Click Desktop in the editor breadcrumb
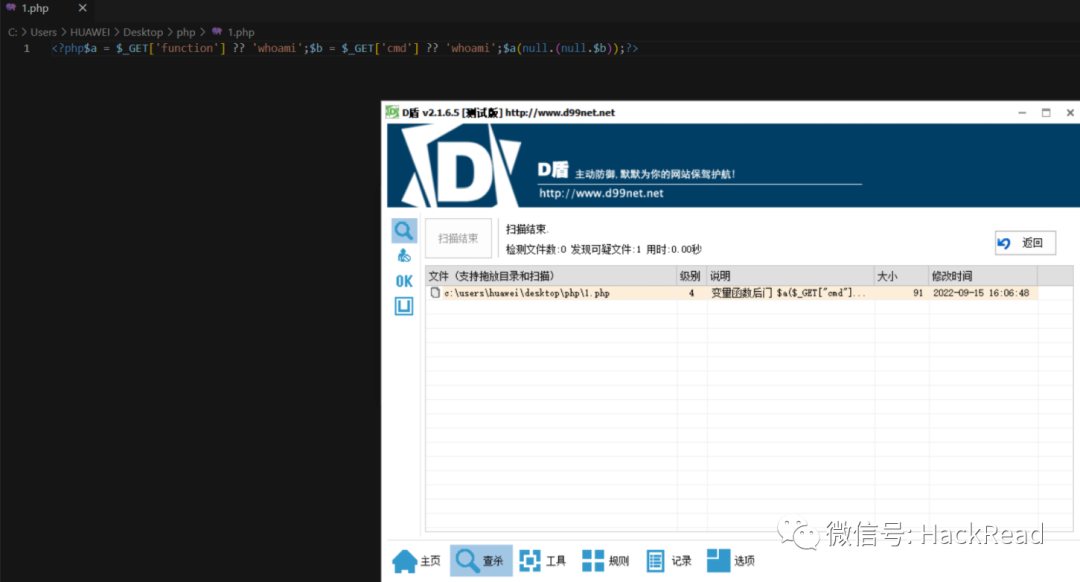1080x582 pixels. click(x=143, y=32)
